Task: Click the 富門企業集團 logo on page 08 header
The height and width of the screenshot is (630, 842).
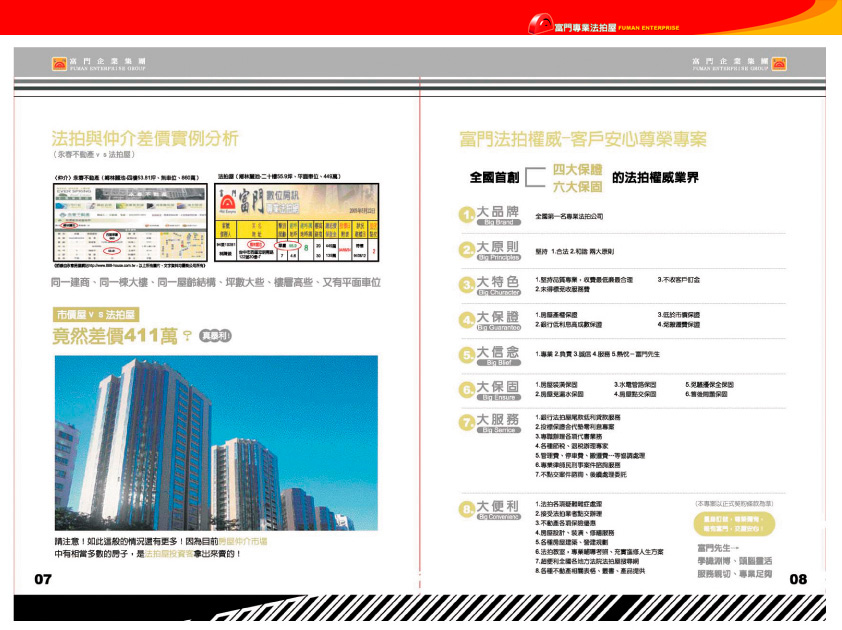Action: pos(739,64)
